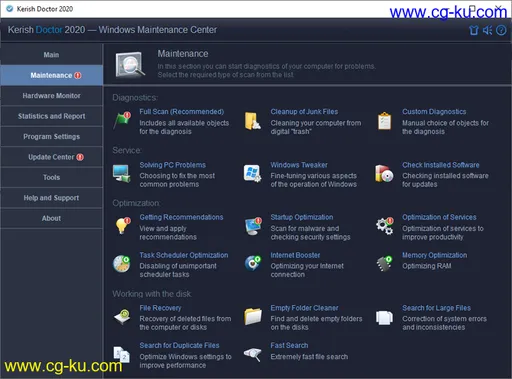Click the Solving PC Problems monitor icon
512x379 pixels.
(121, 173)
